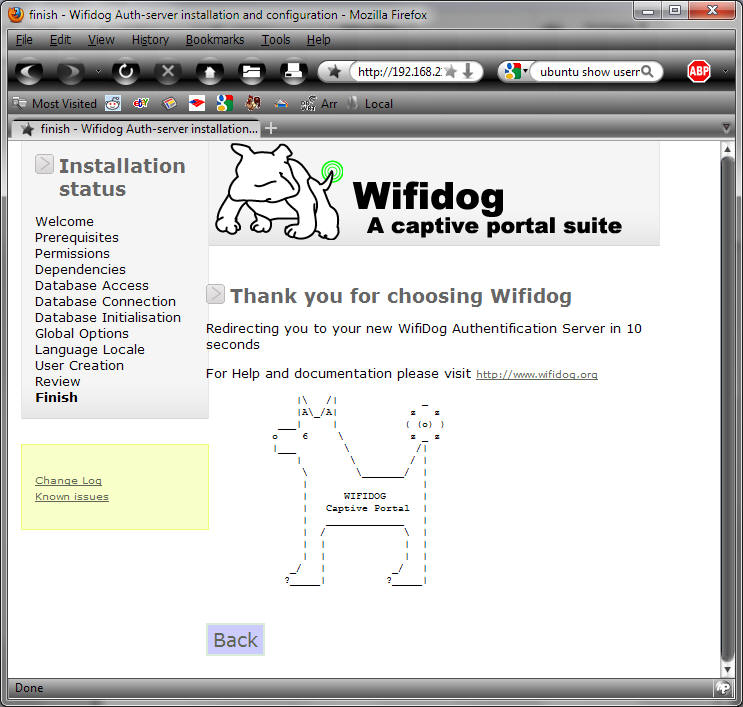Viewport: 743px width, 707px height.
Task: Go to the Home page icon
Action: tap(209, 72)
